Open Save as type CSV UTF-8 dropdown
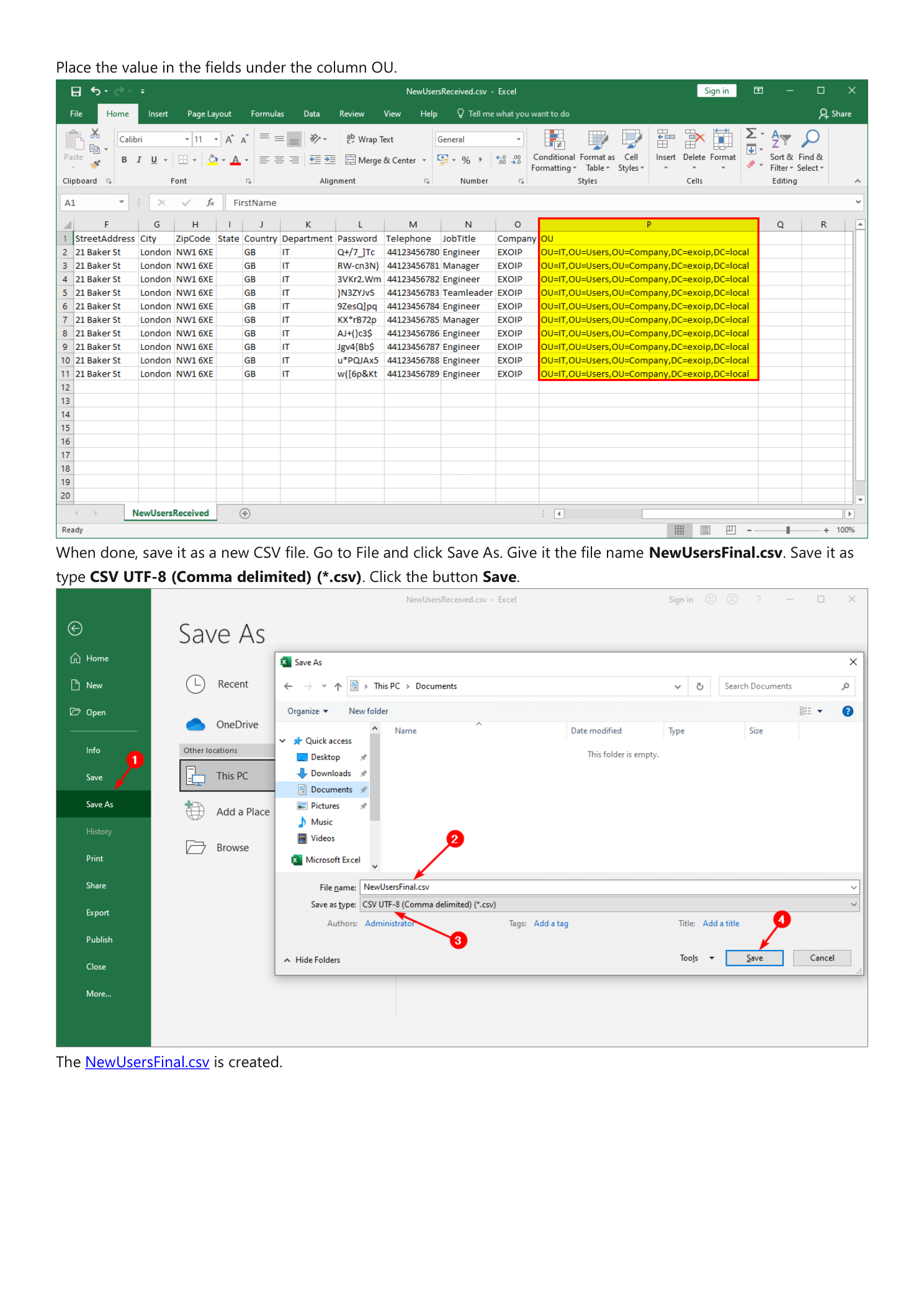 (854, 905)
